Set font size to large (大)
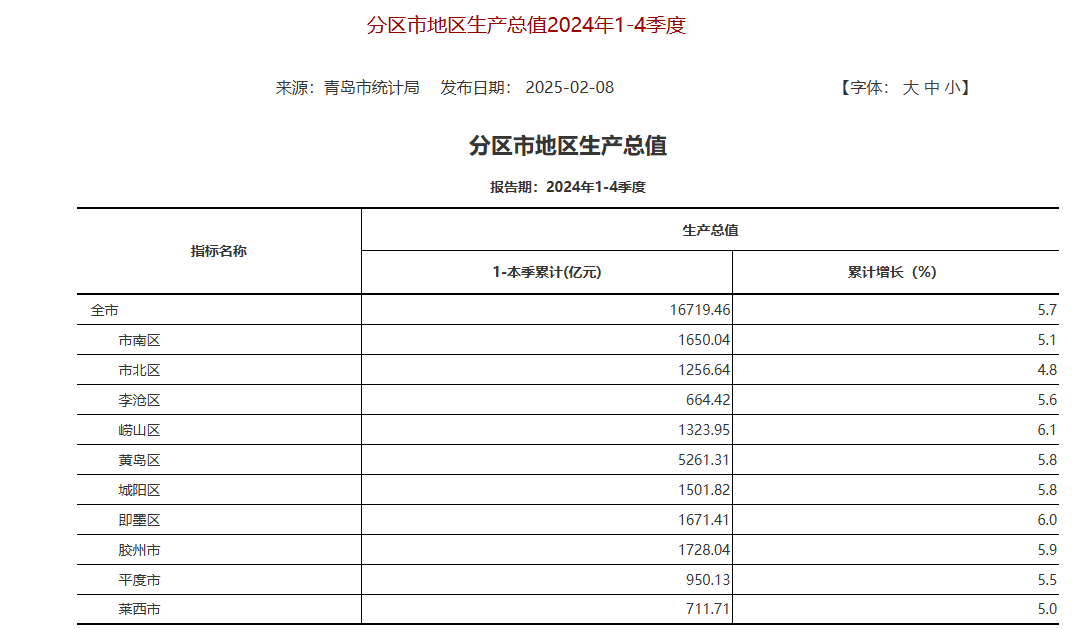 [x=910, y=88]
